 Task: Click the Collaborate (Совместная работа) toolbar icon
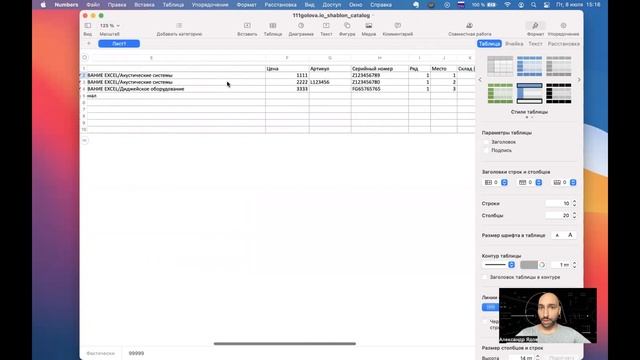(469, 26)
